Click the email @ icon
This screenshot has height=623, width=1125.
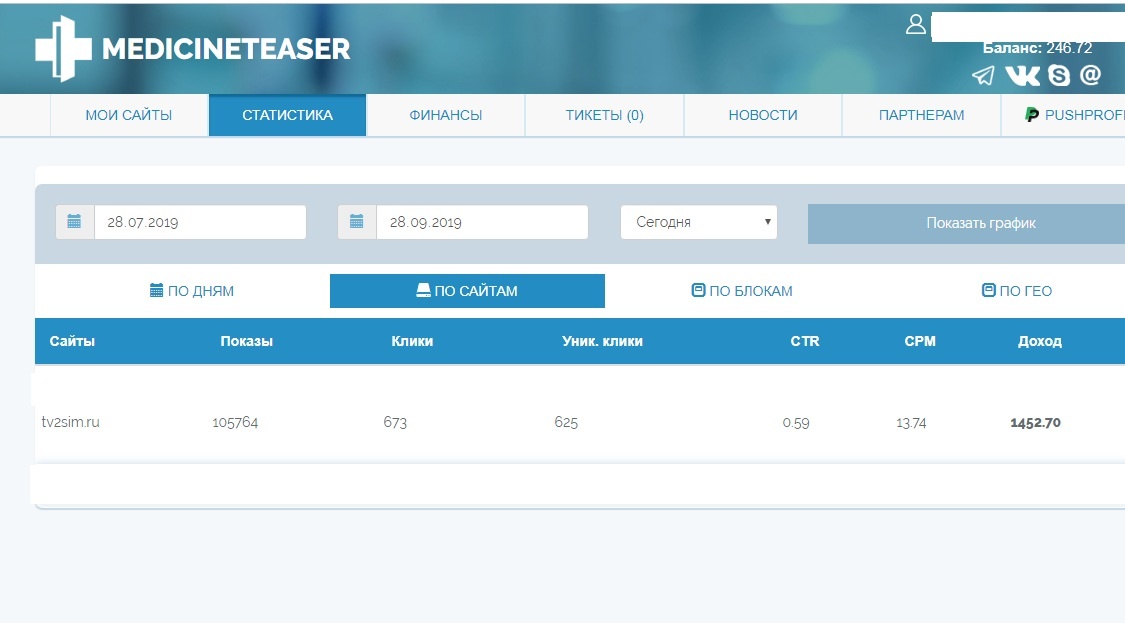point(1091,75)
